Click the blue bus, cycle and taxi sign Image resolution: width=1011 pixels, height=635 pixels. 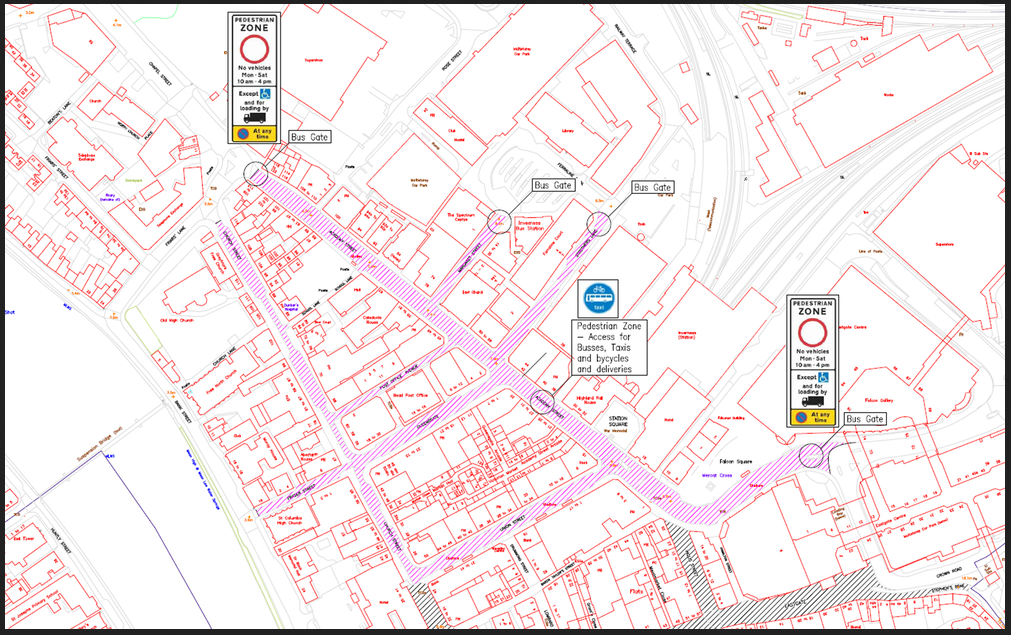[x=597, y=298]
